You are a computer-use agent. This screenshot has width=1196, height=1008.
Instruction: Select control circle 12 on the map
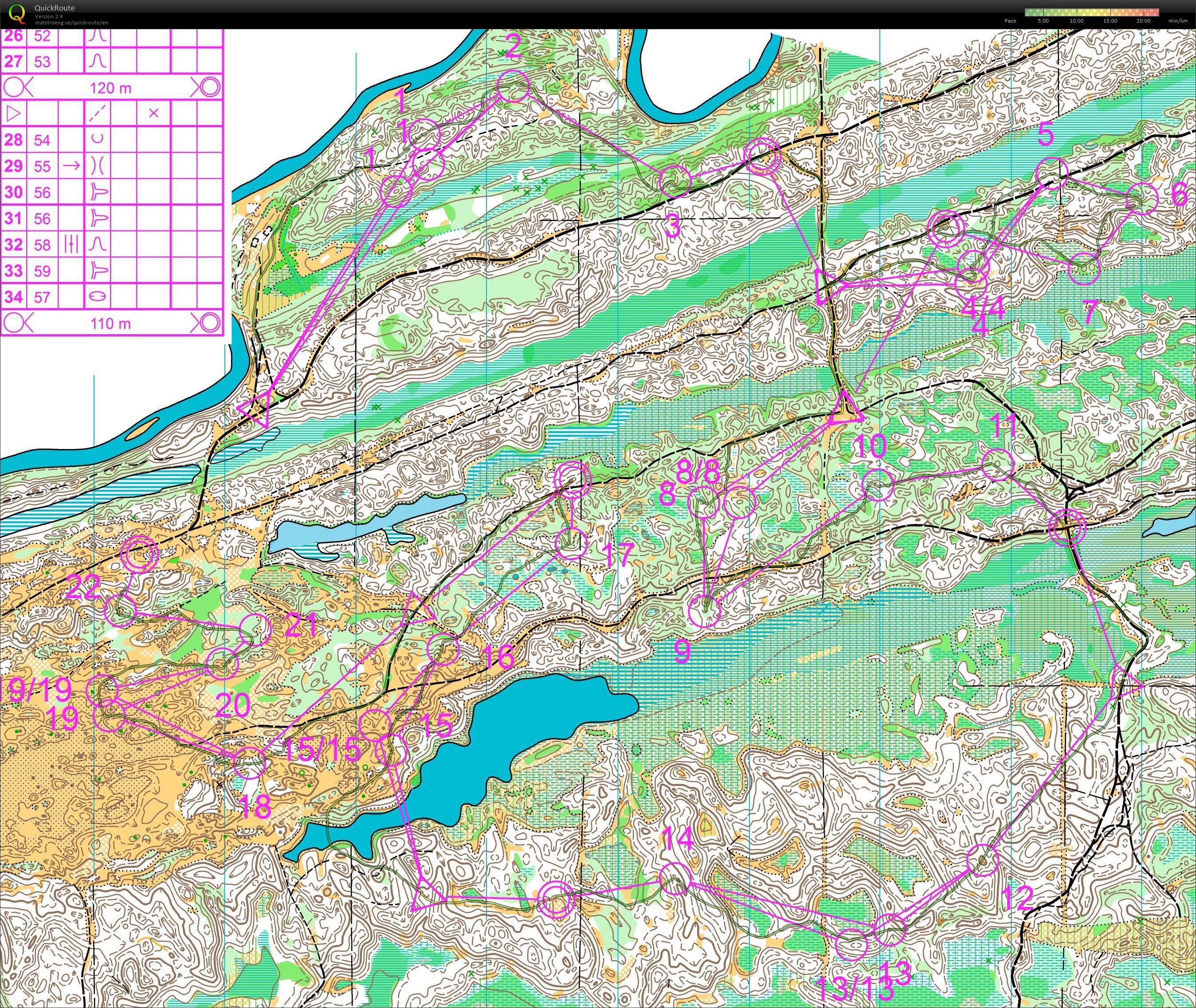coord(983,860)
